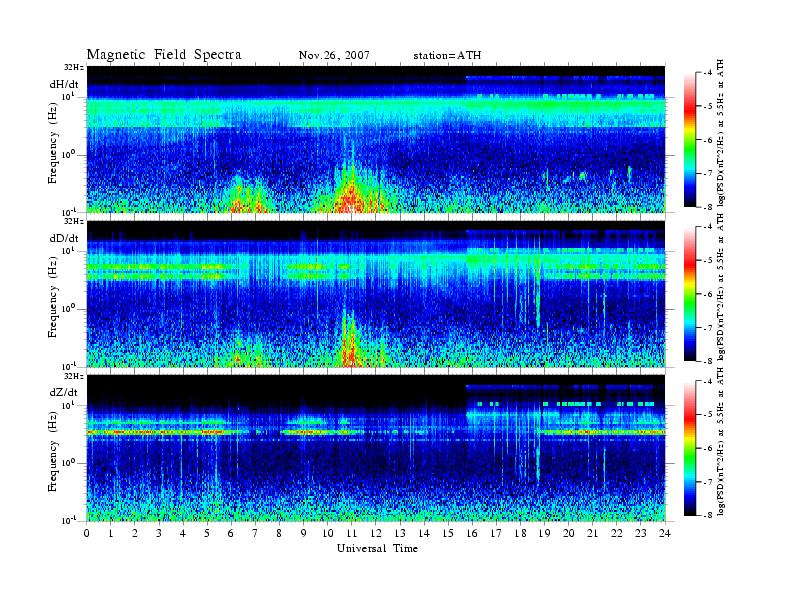Click the "-7" tick on the dD/dt color bar
Viewport: 792px width, 612px height.
[x=709, y=328]
